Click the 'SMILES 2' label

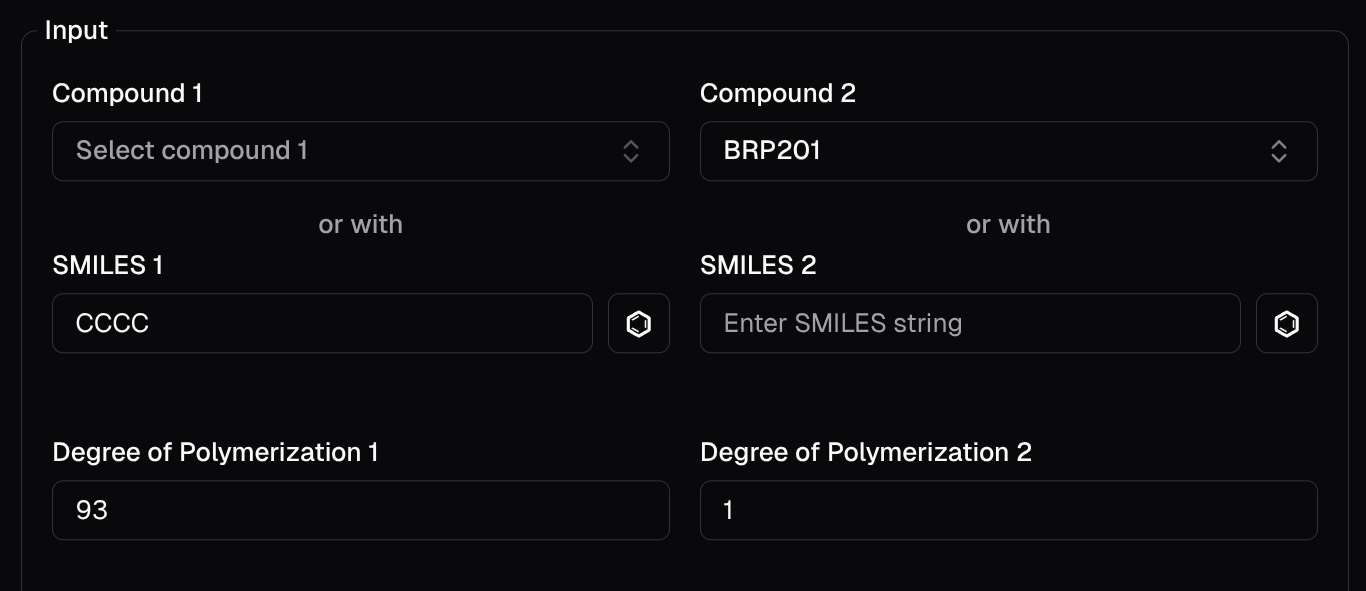click(x=758, y=265)
